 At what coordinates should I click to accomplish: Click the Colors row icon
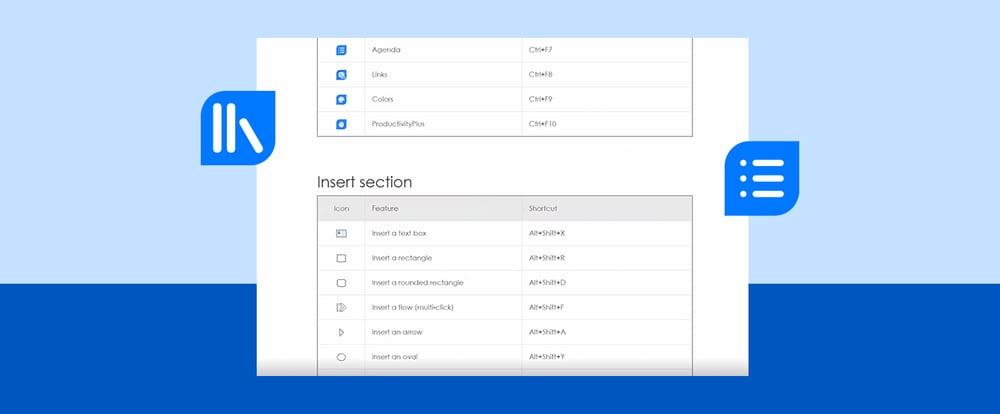tap(341, 100)
